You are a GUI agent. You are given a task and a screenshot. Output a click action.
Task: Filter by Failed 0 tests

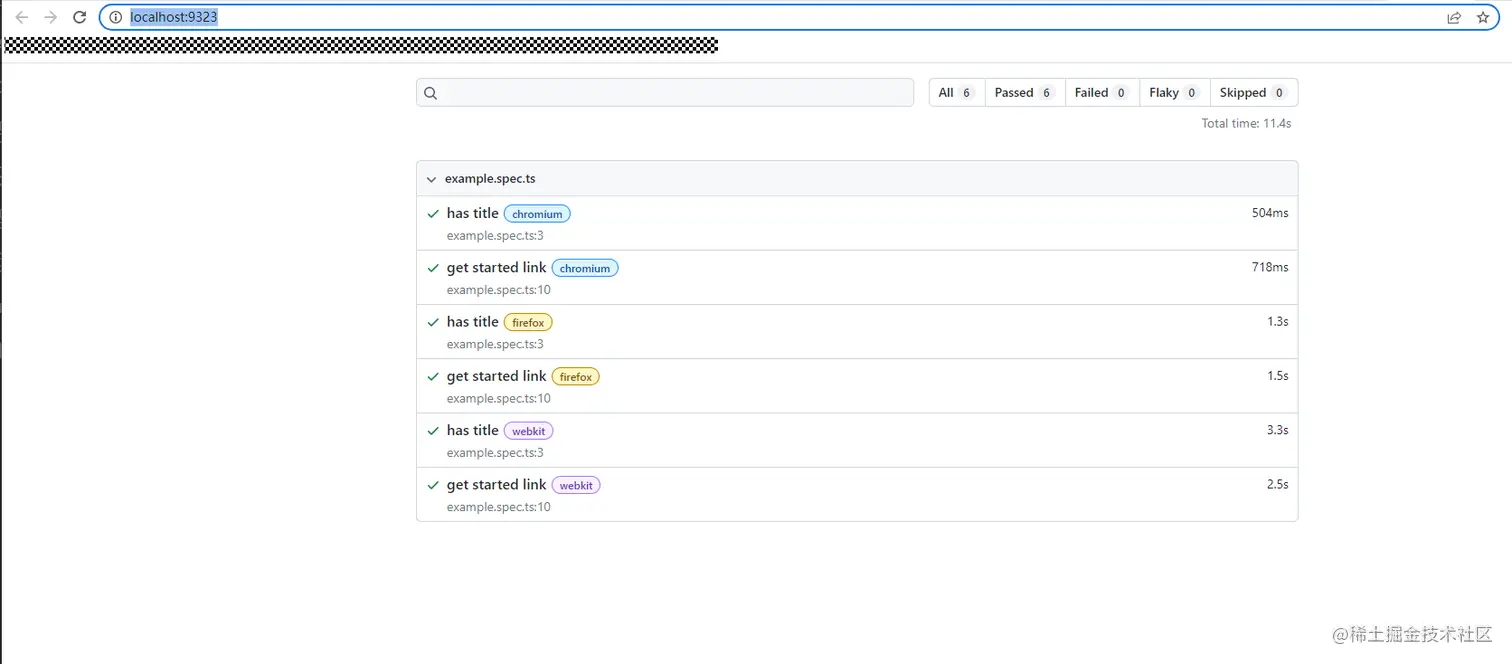pos(1102,92)
